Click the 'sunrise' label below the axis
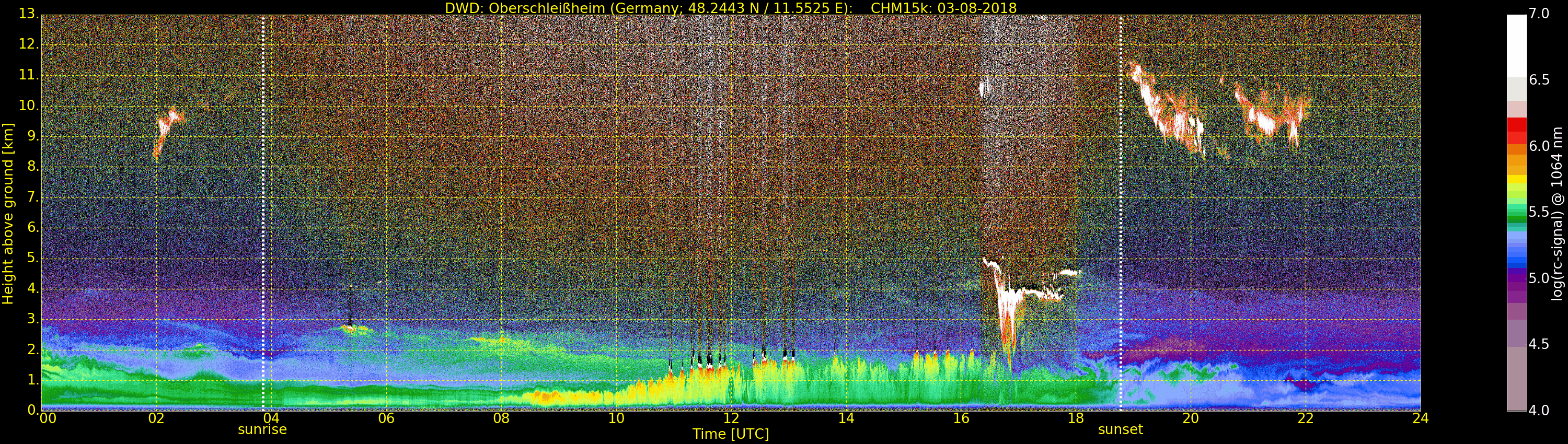The image size is (1568, 444). point(262,429)
